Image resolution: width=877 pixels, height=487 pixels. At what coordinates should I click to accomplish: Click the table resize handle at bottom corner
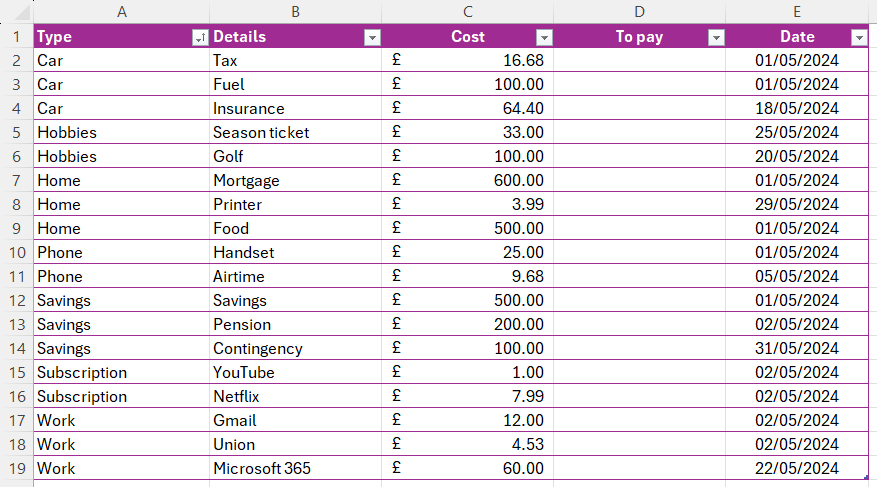(866, 477)
